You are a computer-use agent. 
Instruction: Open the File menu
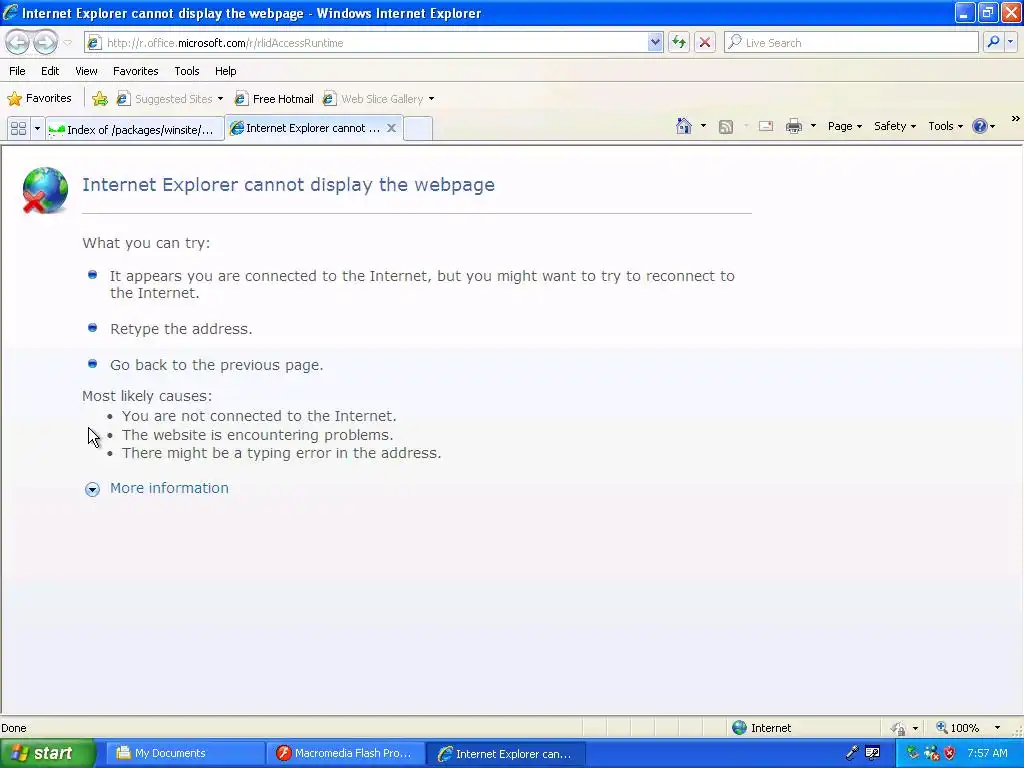[18, 71]
